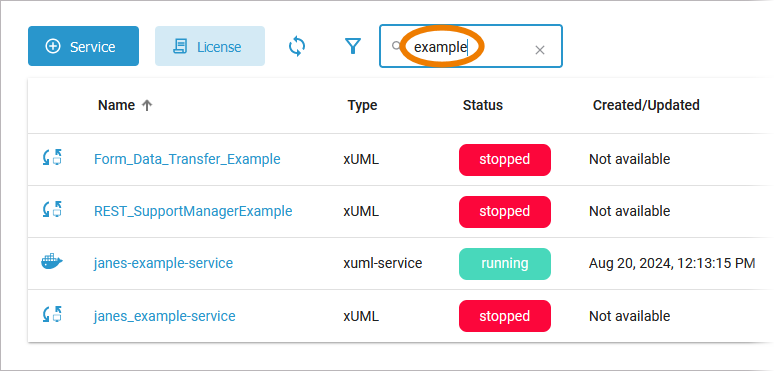The width and height of the screenshot is (775, 371).
Task: Open janes_example-service link
Action: 165,316
